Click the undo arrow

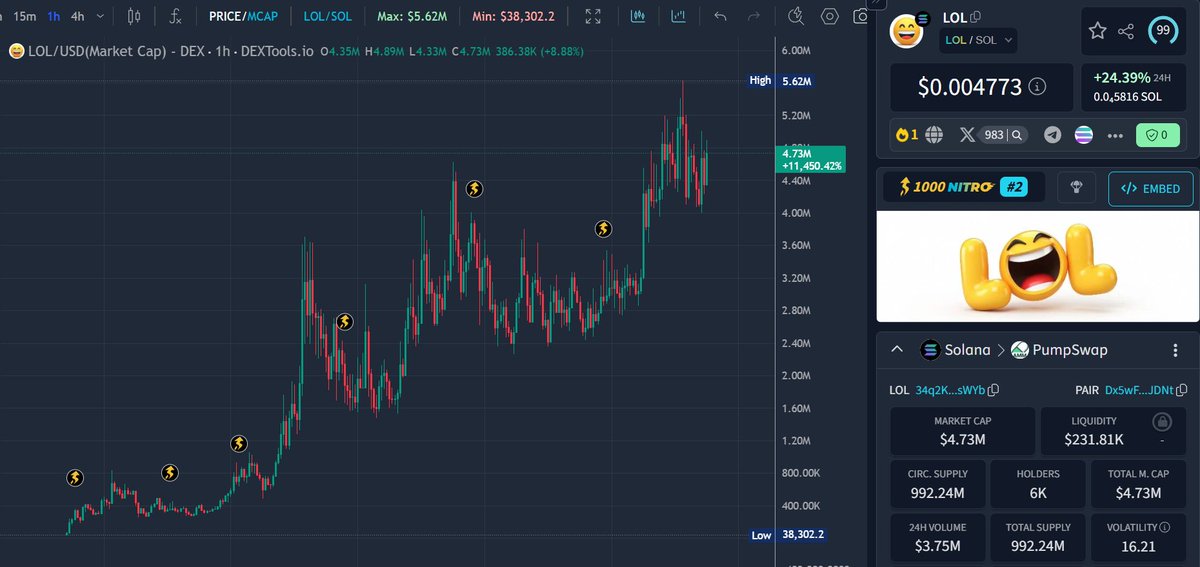(720, 16)
